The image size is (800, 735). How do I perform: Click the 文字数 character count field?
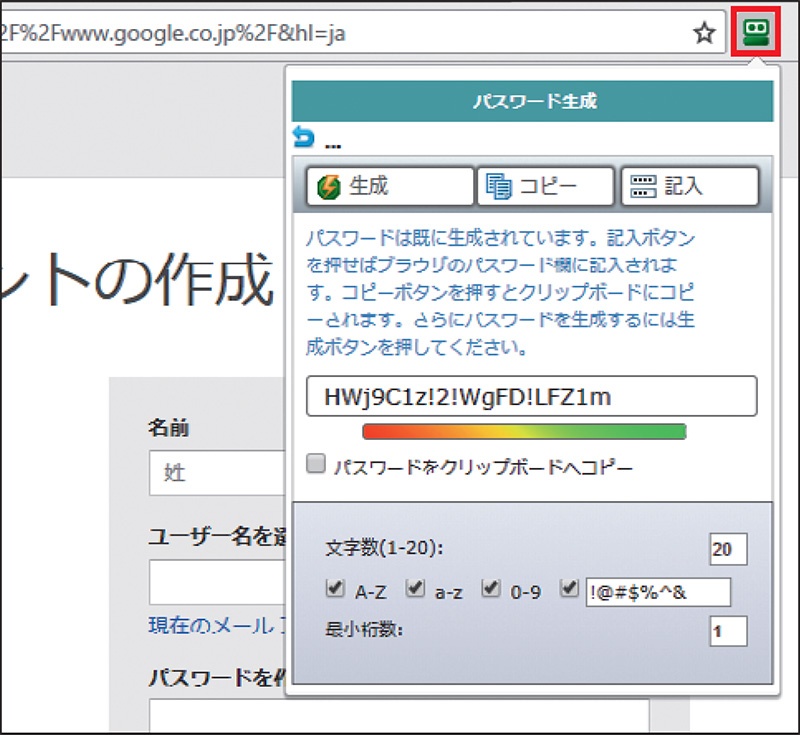pos(728,549)
